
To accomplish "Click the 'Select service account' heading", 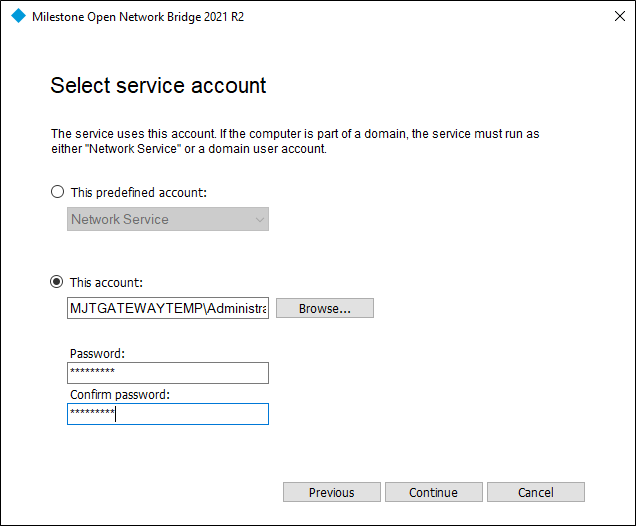I will point(158,86).
